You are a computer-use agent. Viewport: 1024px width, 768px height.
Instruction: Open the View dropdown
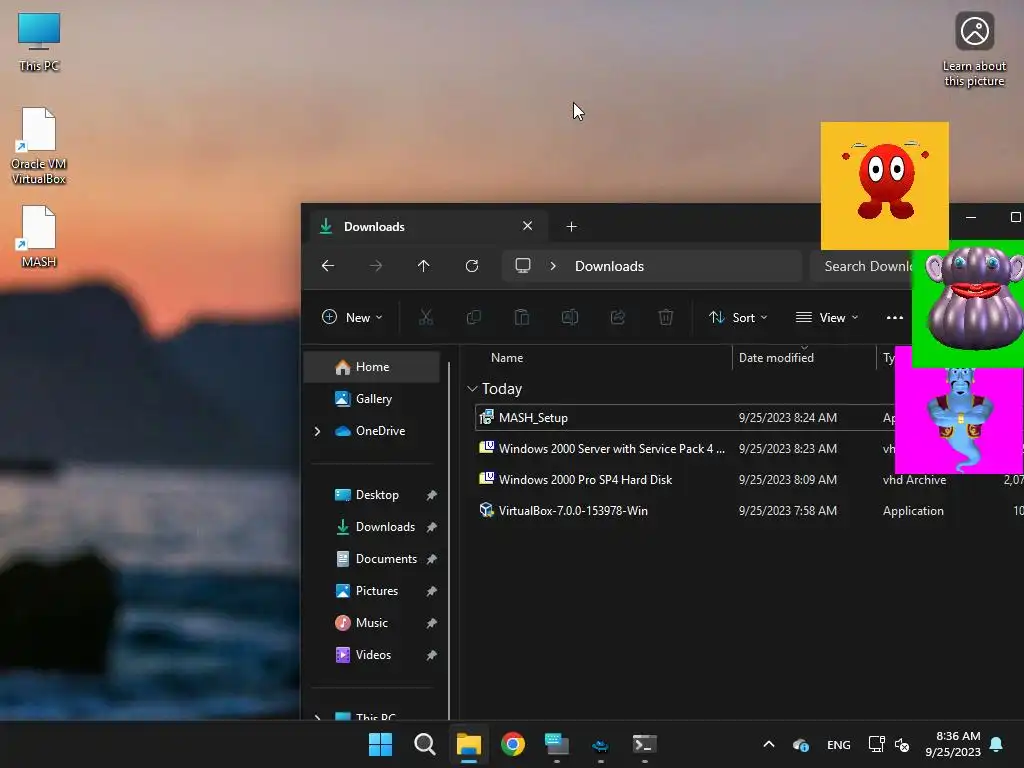827,317
